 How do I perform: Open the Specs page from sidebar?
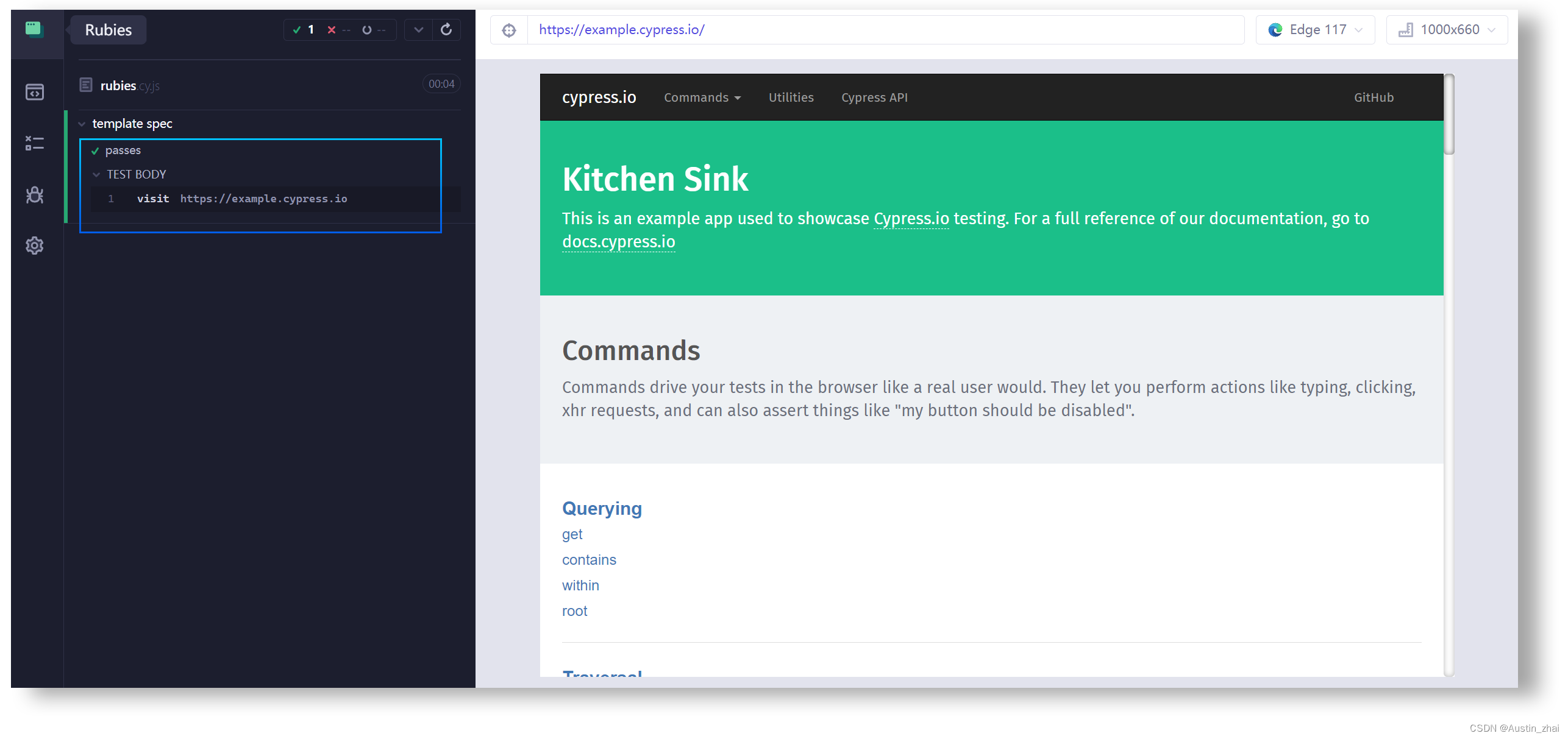pyautogui.click(x=35, y=92)
